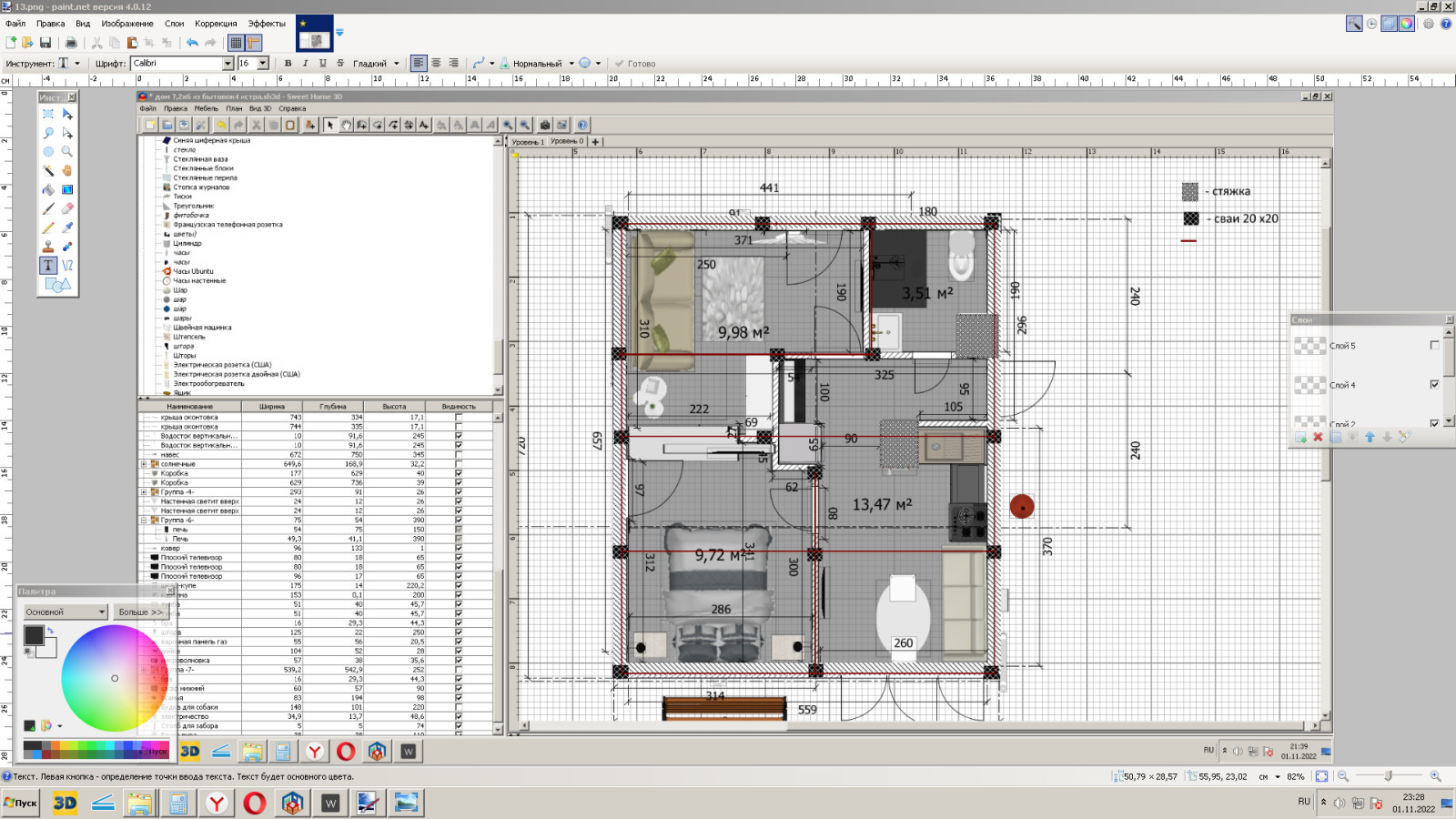This screenshot has width=1456, height=819.
Task: Choose the Color Picker eyedropper tool
Action: tap(67, 227)
